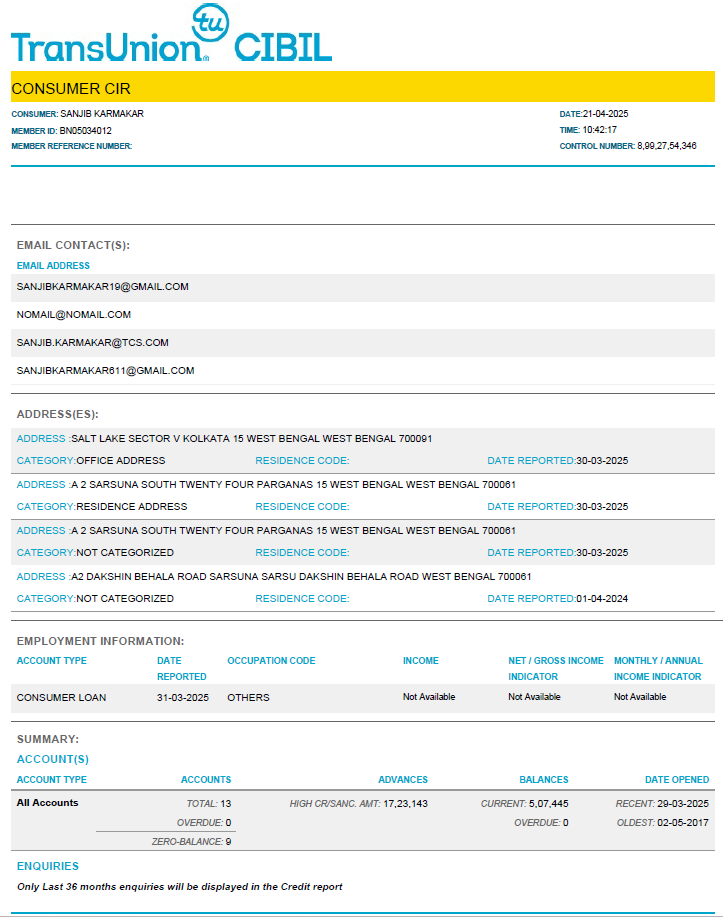Click the ACCOUNT(S) subheading
This screenshot has width=723, height=917.
(53, 759)
